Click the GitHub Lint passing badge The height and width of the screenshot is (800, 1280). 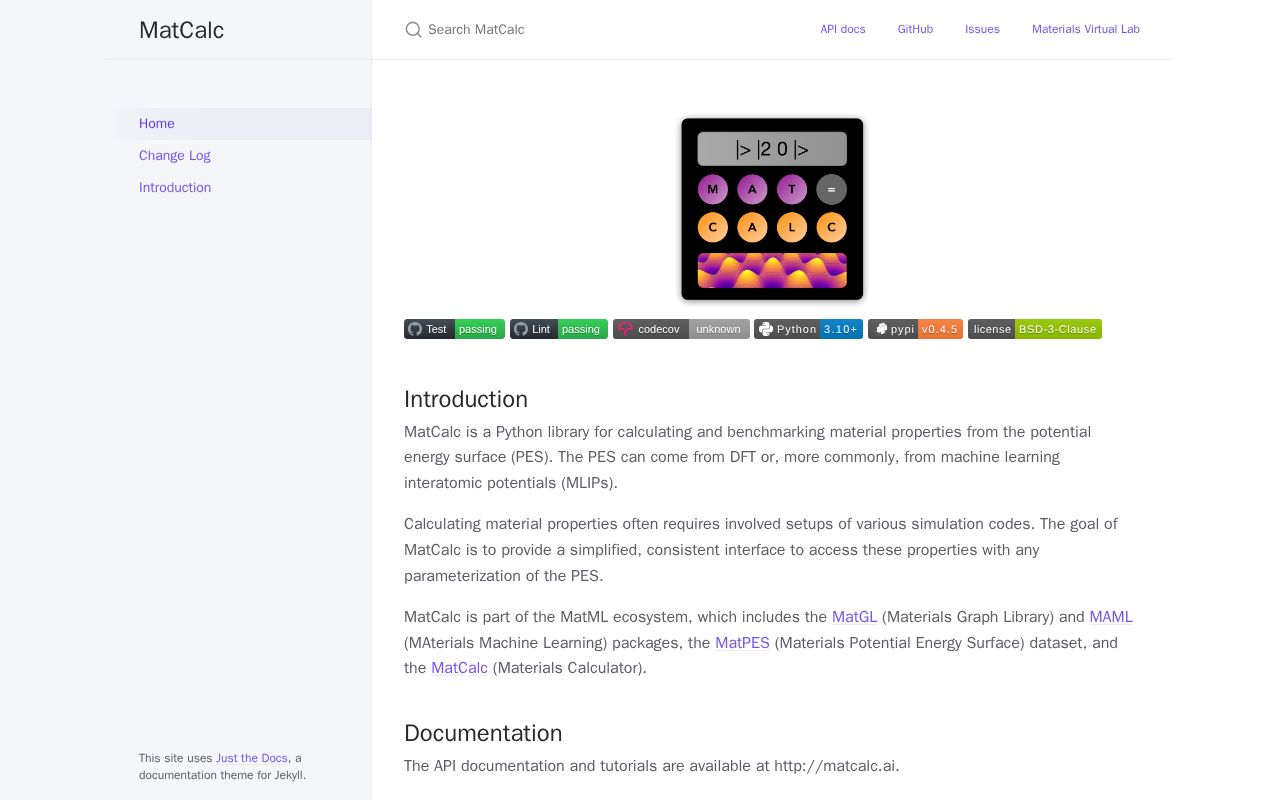click(x=559, y=329)
